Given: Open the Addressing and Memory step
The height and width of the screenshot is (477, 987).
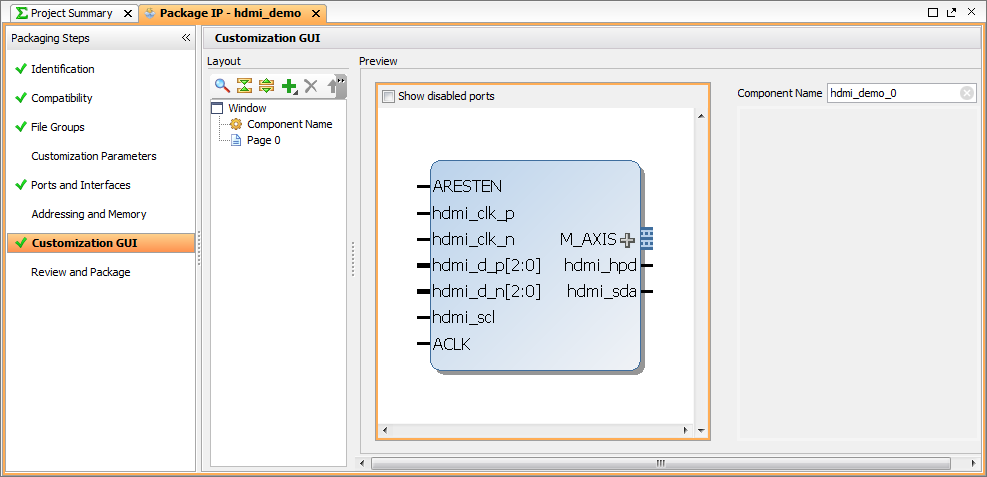Looking at the screenshot, I should click(x=89, y=214).
